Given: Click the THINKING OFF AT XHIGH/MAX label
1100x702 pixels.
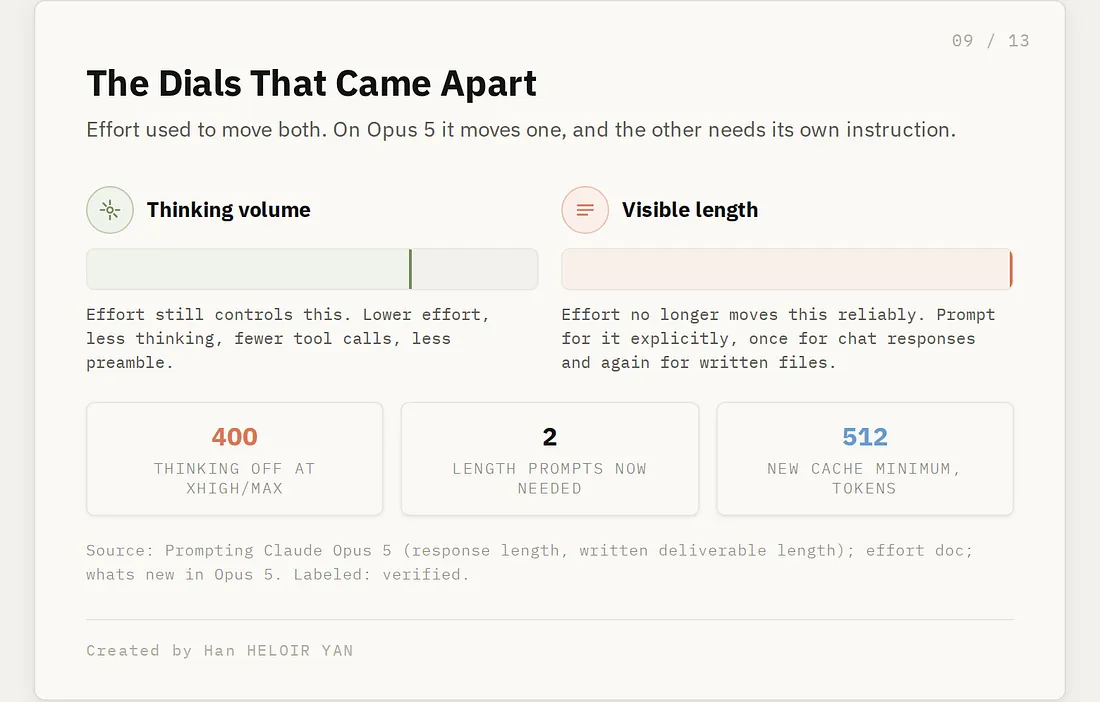Looking at the screenshot, I should tap(235, 478).
